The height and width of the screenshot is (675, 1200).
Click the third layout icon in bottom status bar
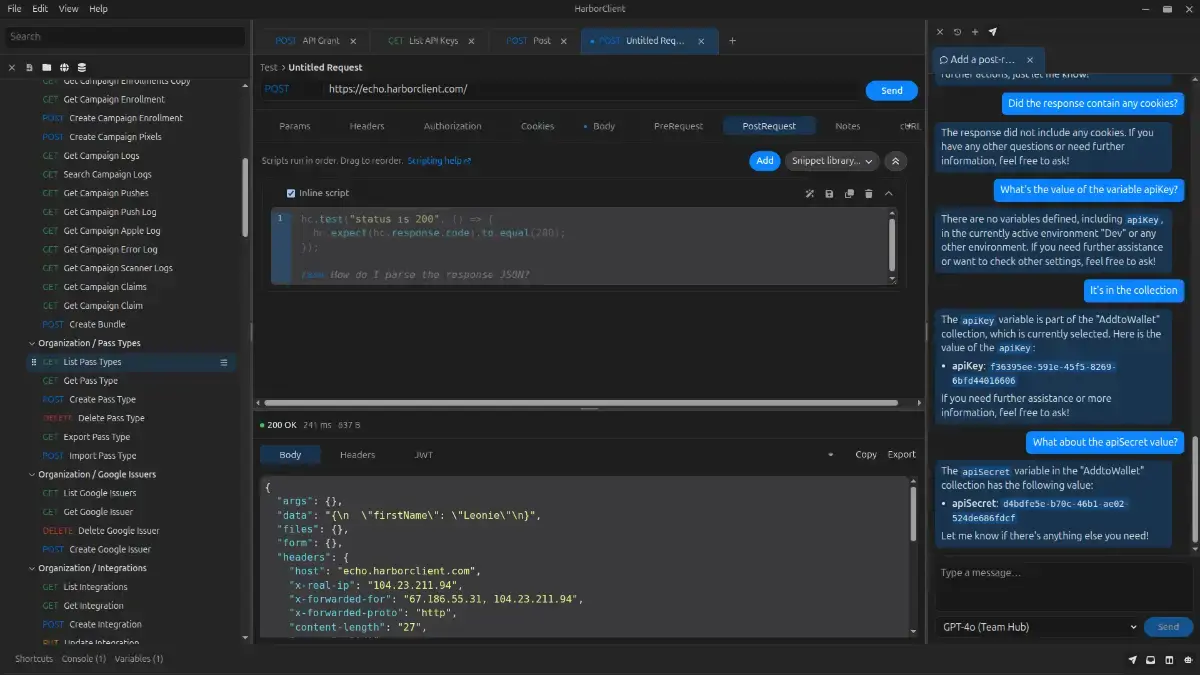point(1169,660)
